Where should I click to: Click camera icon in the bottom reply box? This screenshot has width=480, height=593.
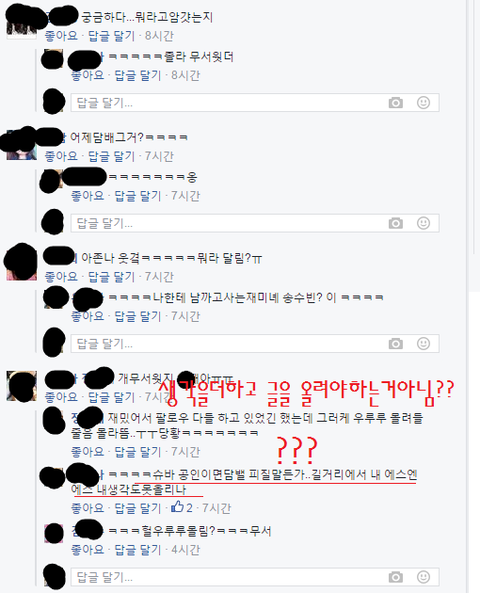[396, 577]
